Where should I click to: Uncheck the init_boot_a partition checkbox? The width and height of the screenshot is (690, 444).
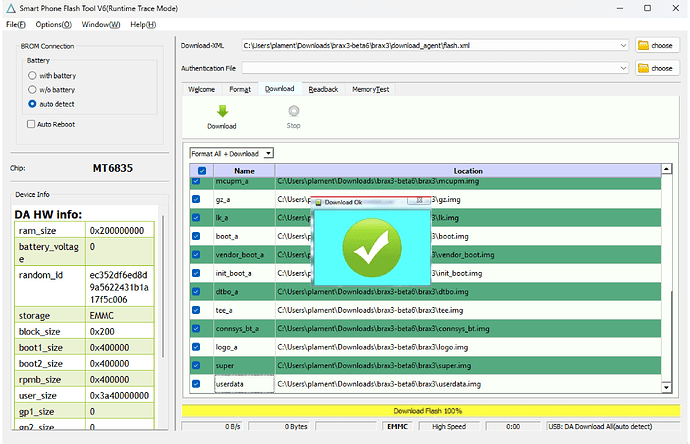point(196,273)
